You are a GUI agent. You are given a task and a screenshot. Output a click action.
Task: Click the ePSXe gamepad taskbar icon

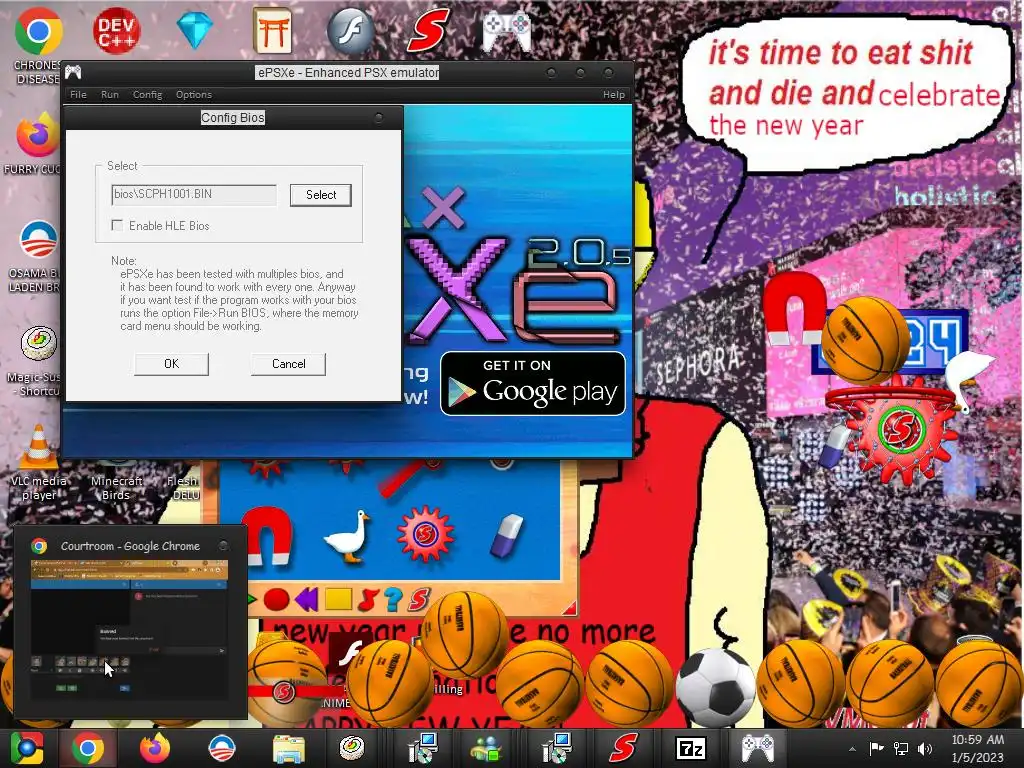[x=757, y=748]
